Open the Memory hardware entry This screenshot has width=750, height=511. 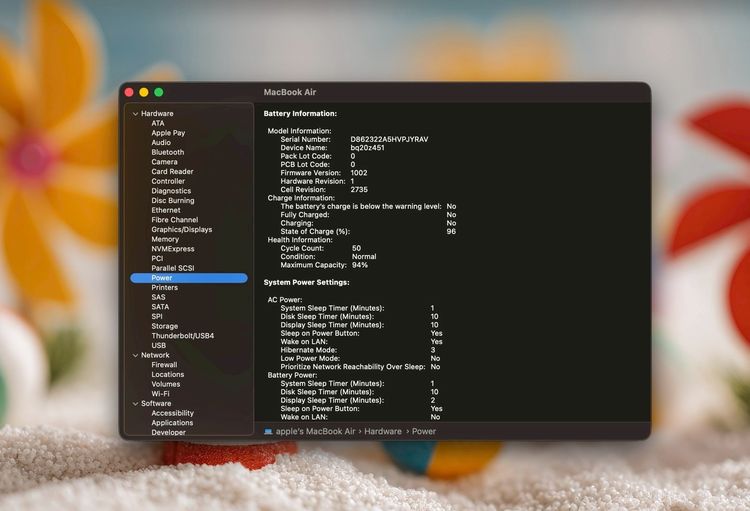tap(165, 239)
